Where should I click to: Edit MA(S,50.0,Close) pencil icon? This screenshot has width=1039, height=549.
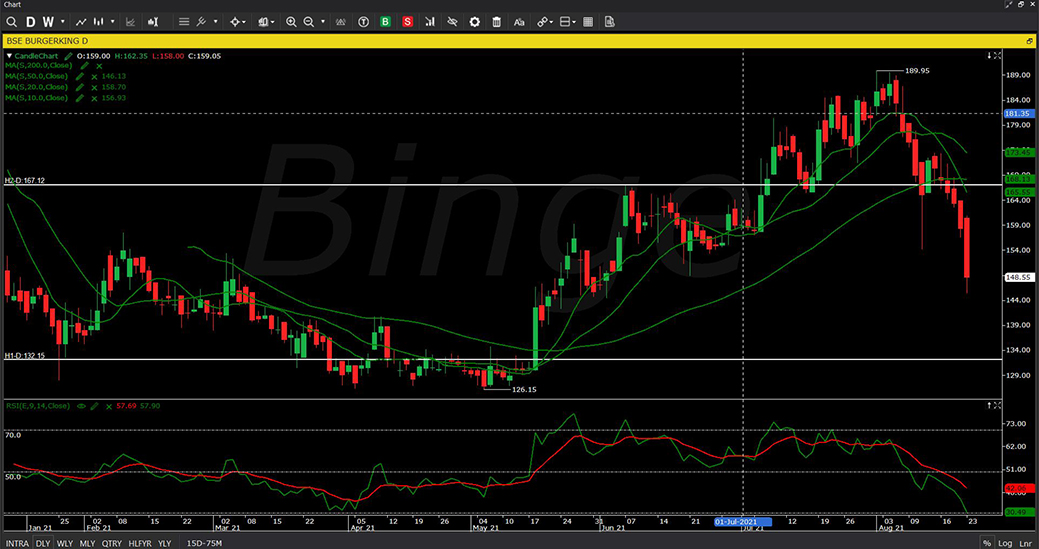click(x=80, y=77)
